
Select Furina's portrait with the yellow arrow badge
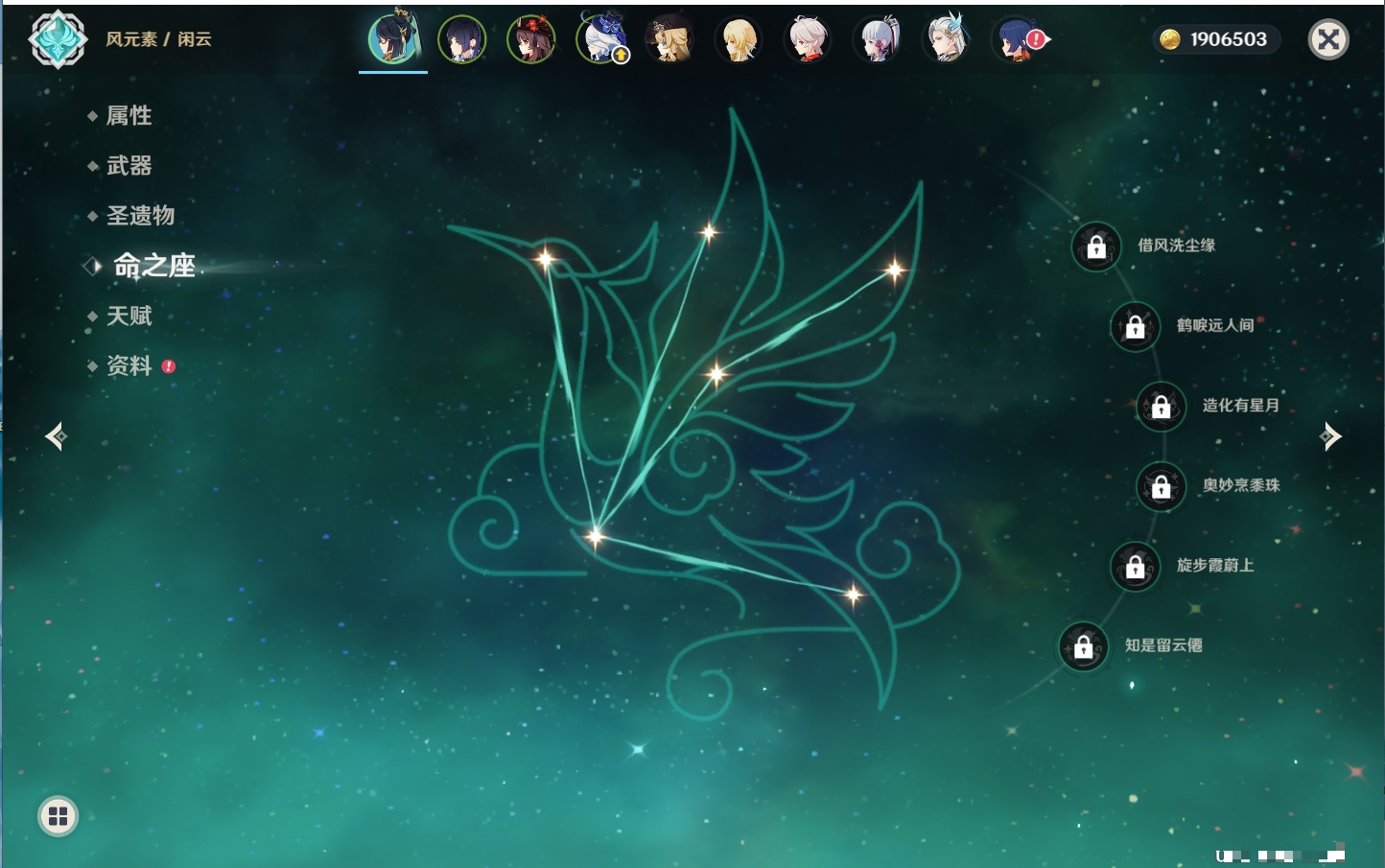pos(601,40)
